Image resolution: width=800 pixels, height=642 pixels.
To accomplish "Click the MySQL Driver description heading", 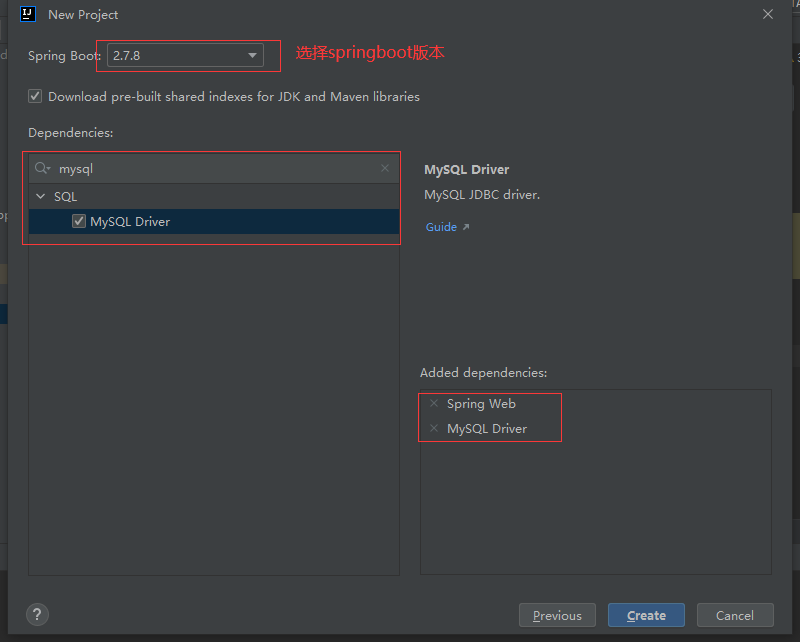I will [466, 169].
